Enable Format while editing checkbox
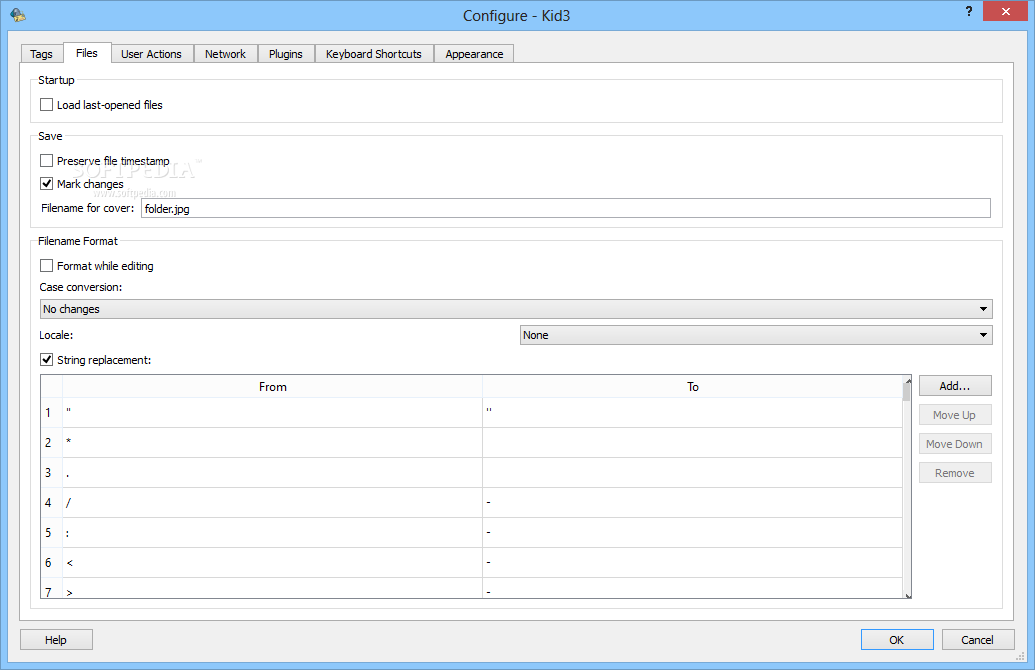 click(46, 265)
